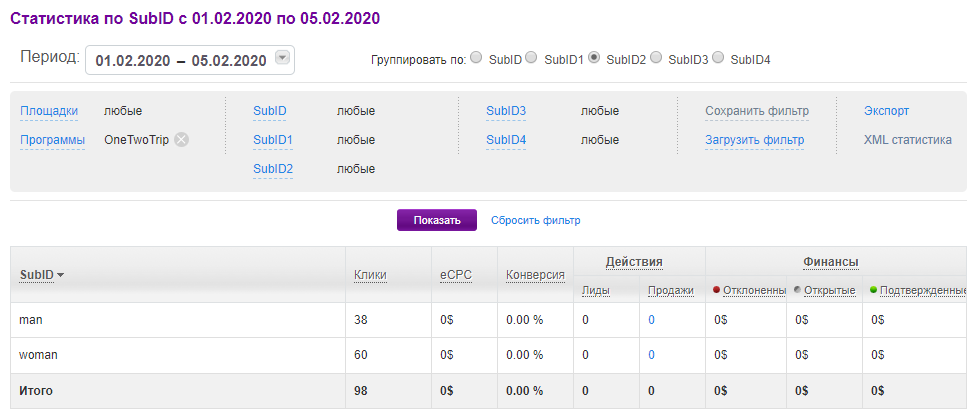The height and width of the screenshot is (419, 976).
Task: Open the period date range dropdown arrow
Action: 282,59
